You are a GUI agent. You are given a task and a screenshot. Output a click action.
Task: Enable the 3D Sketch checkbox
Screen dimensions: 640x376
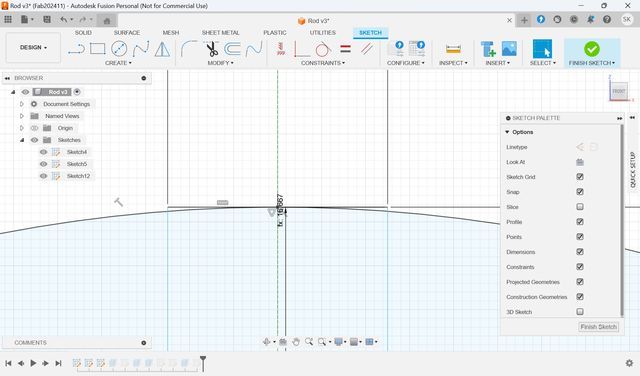click(580, 312)
